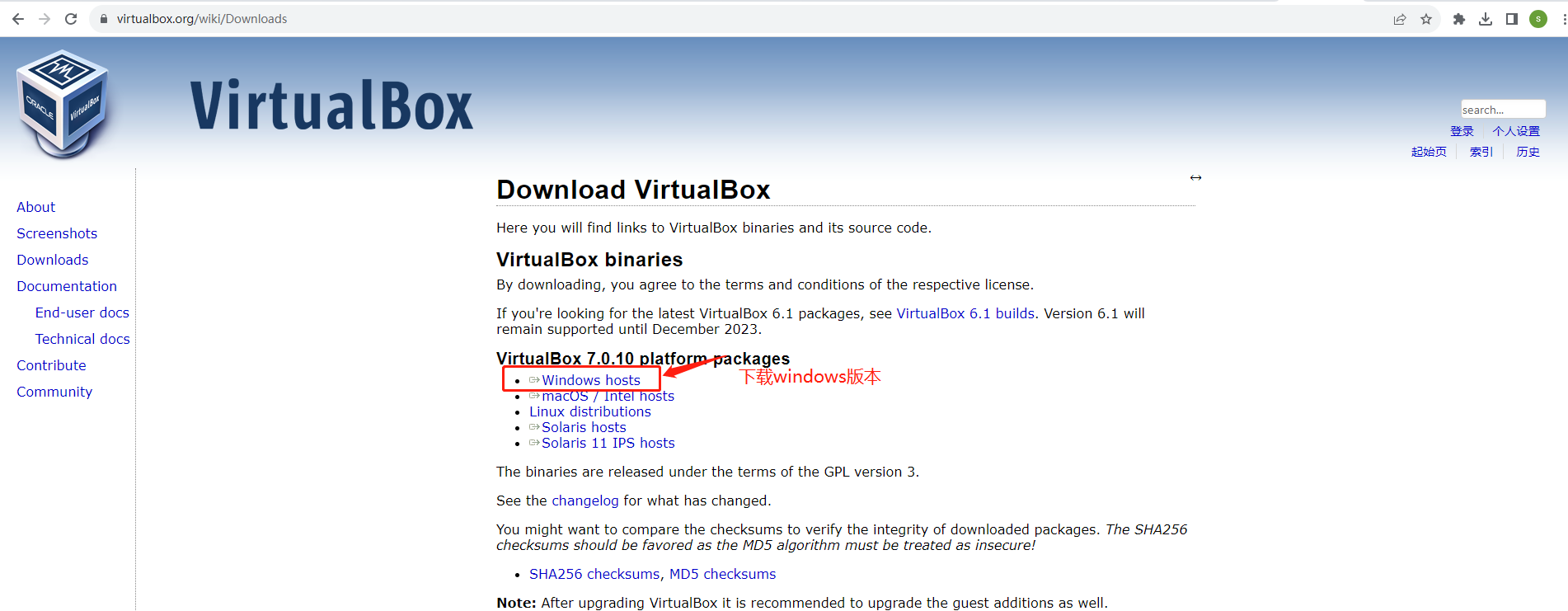Open Screenshots in the sidebar
This screenshot has width=1568, height=611.
click(57, 233)
